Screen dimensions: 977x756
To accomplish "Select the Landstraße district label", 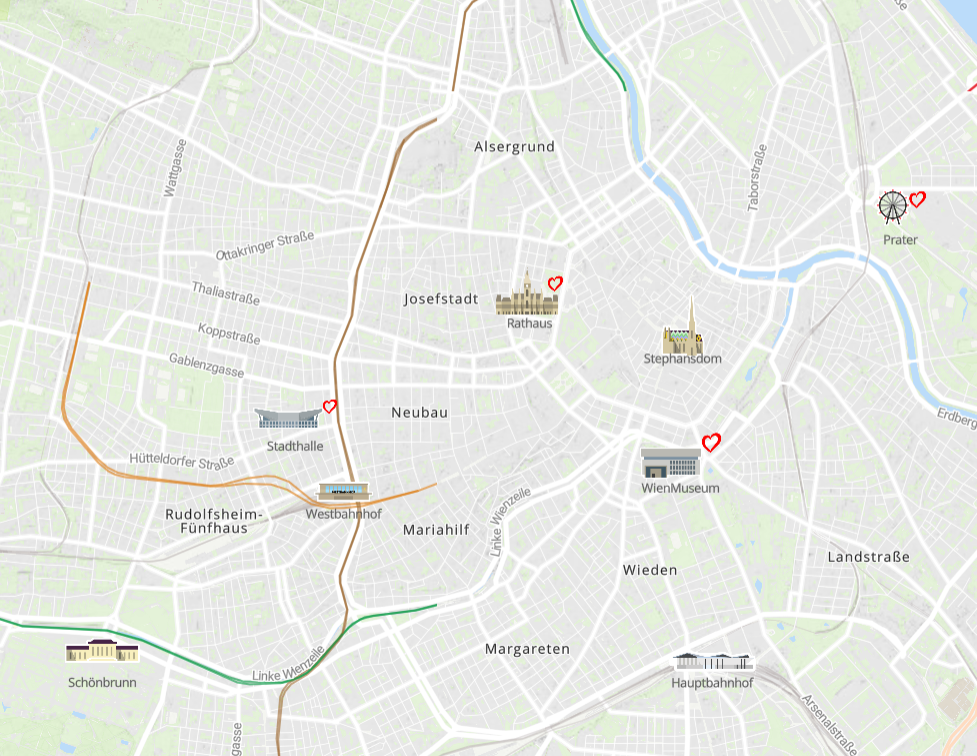I will point(869,557).
